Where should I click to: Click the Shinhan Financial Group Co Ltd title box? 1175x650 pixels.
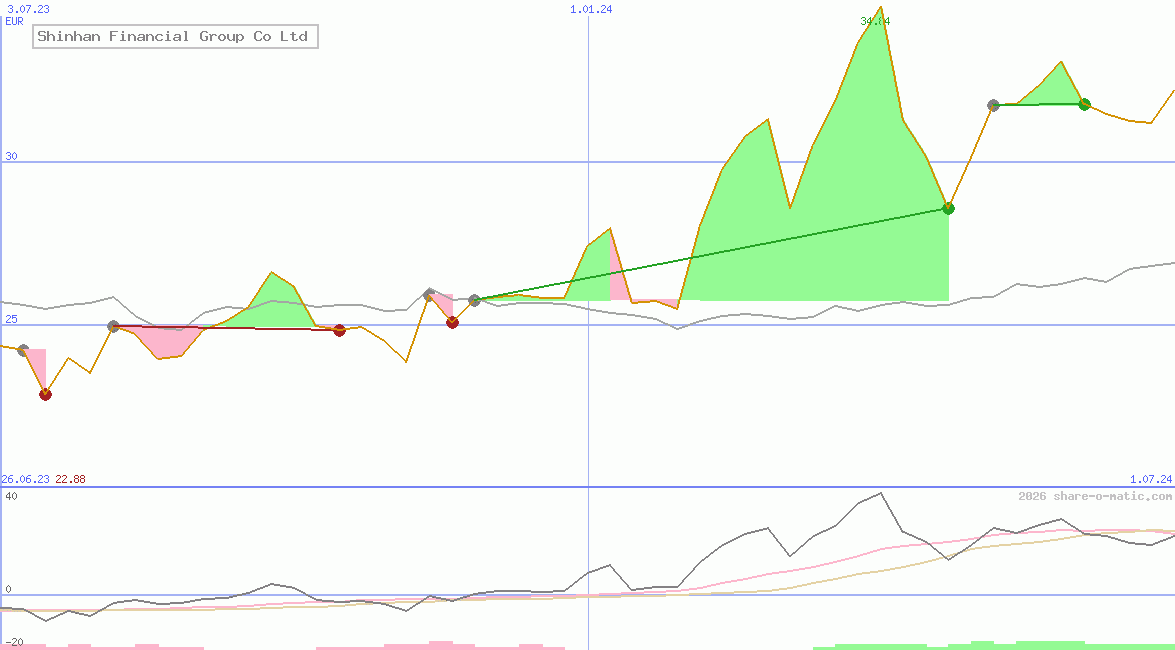point(175,37)
